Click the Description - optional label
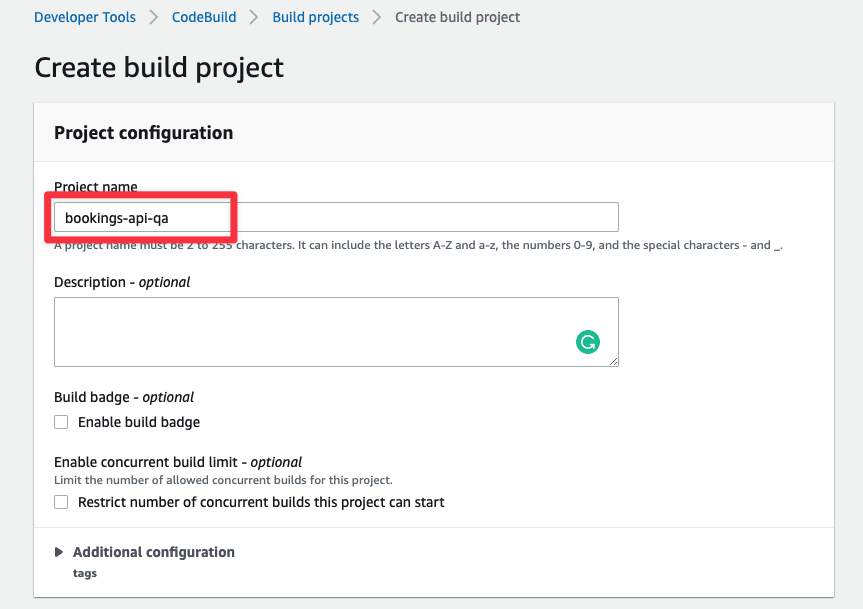The height and width of the screenshot is (609, 863). tap(122, 282)
